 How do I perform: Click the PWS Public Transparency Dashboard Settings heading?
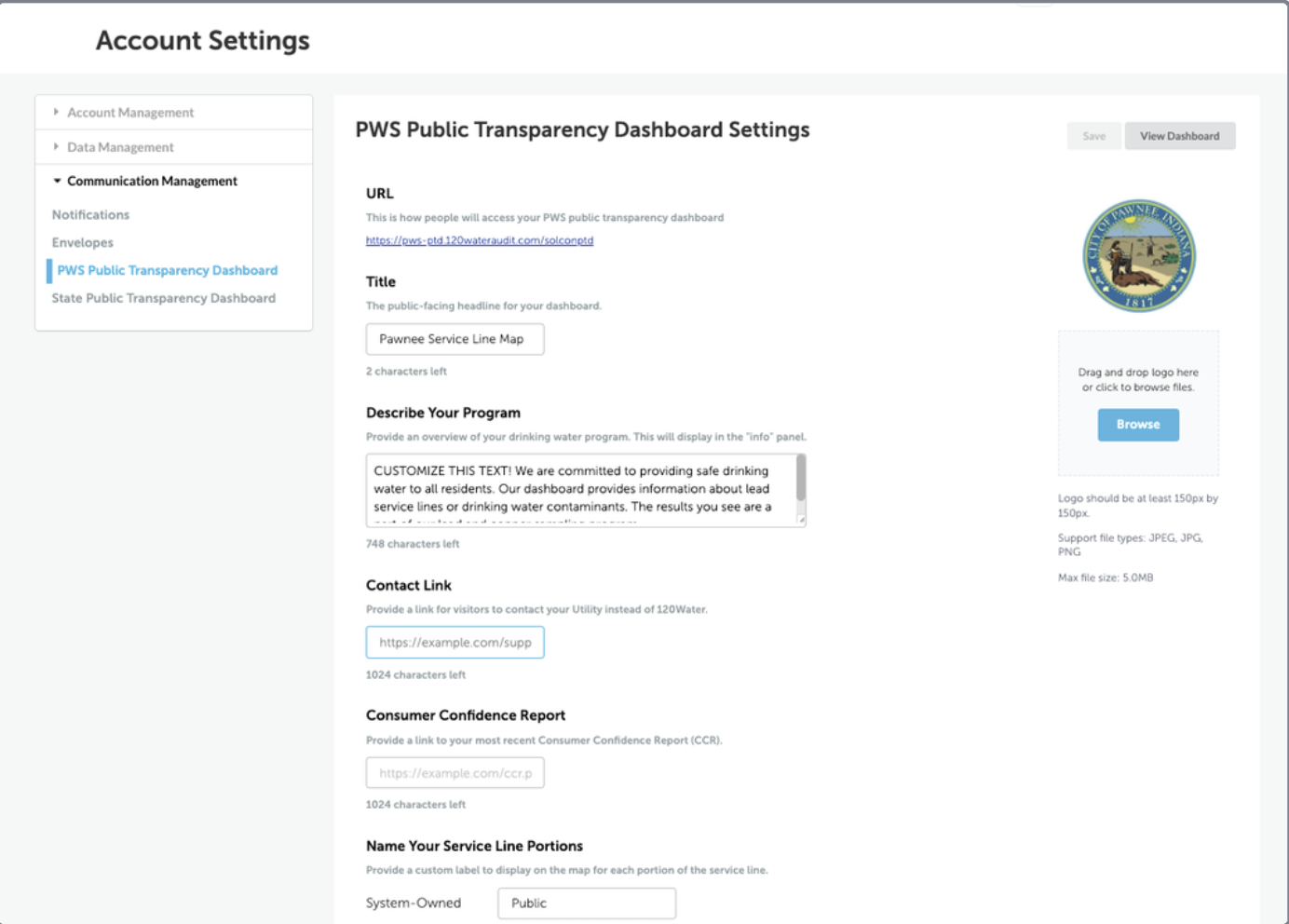click(x=582, y=129)
